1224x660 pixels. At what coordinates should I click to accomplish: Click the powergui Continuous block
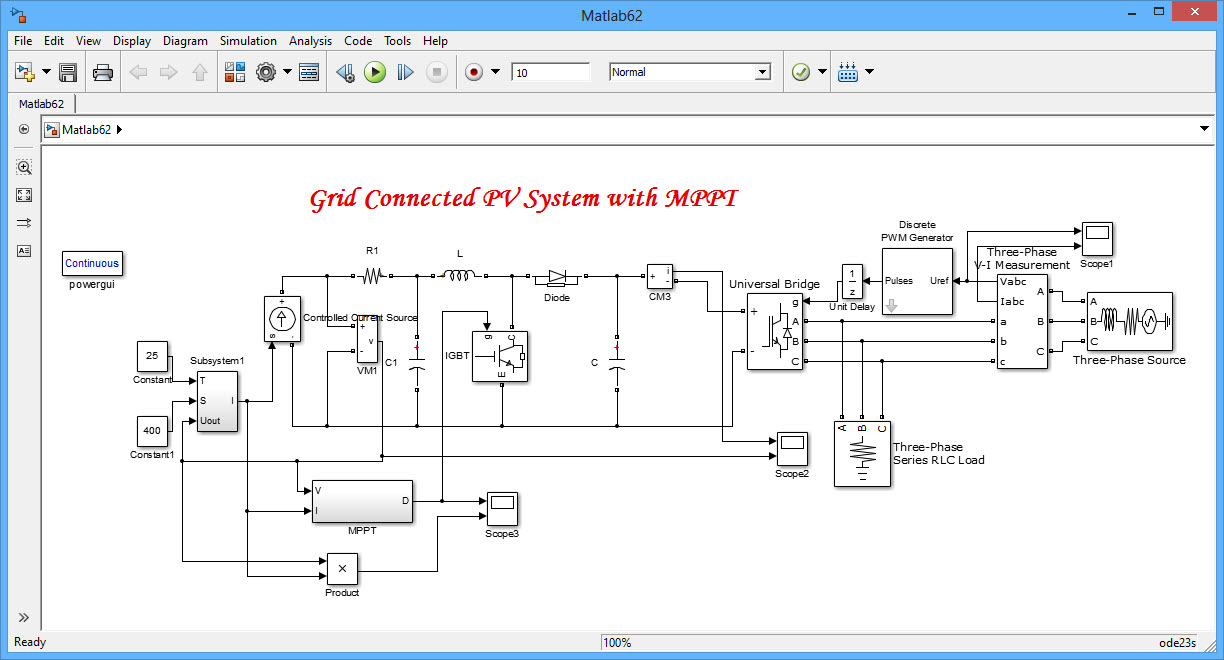tap(92, 264)
